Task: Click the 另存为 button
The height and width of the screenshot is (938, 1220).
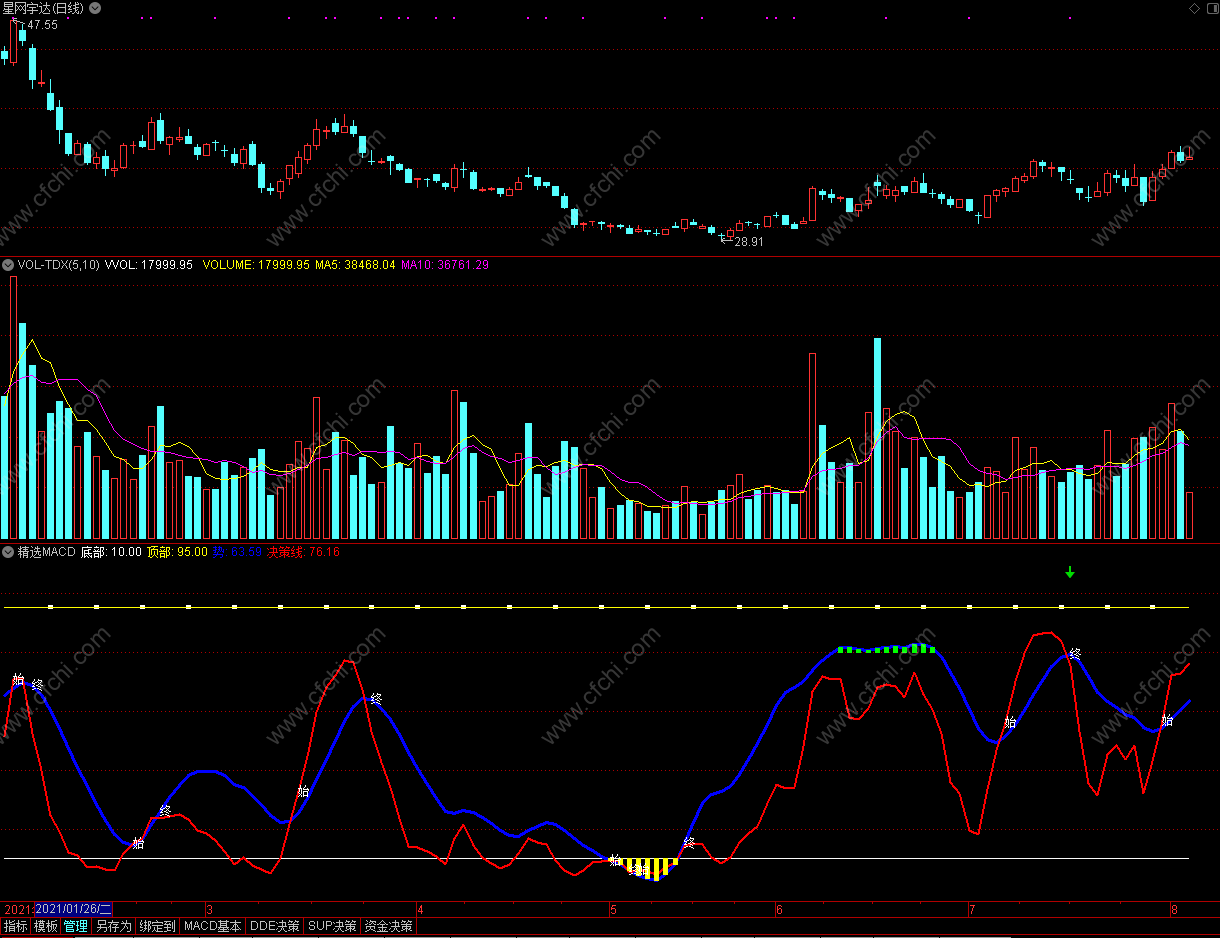Action: (x=113, y=927)
